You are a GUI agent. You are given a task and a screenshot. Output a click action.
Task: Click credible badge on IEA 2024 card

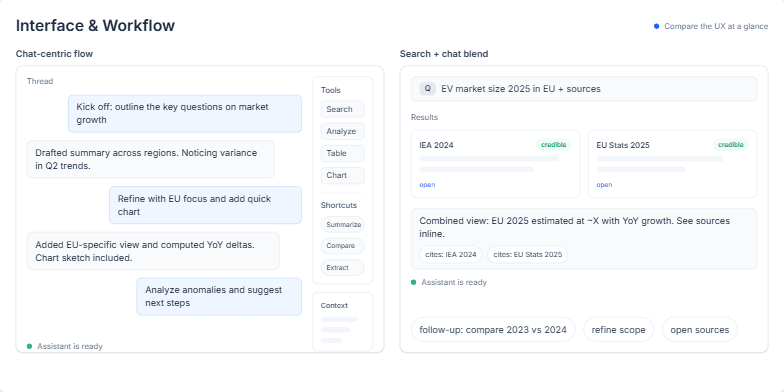pyautogui.click(x=554, y=144)
